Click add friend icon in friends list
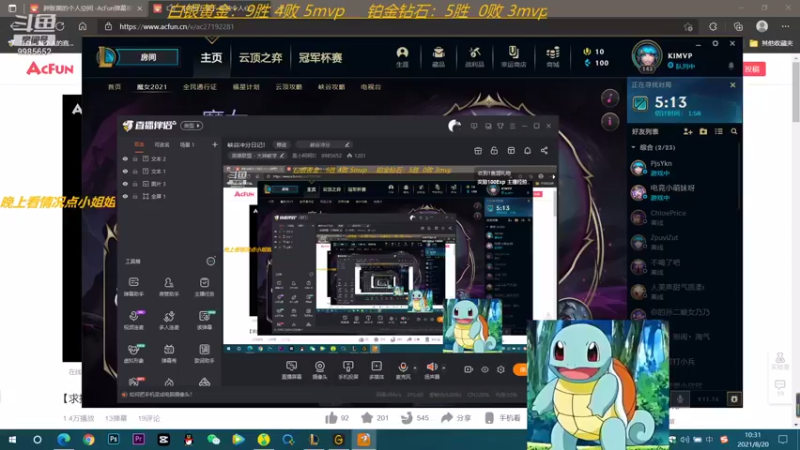Image resolution: width=800 pixels, height=450 pixels. [688, 132]
